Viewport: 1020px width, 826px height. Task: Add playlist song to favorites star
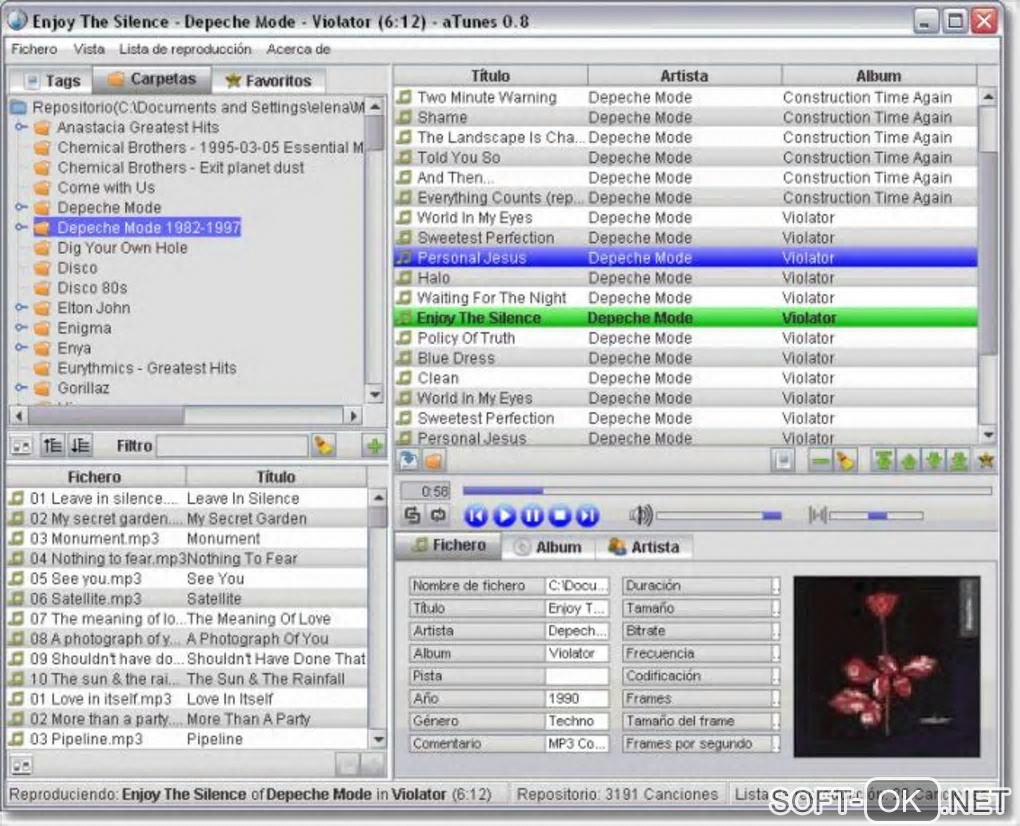986,460
